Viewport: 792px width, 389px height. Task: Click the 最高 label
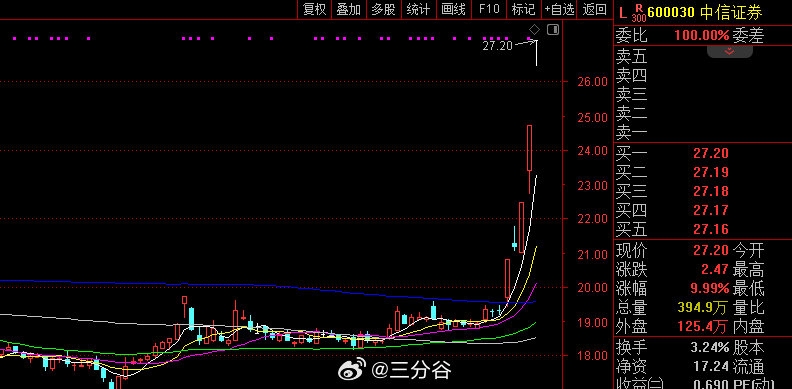(748, 269)
